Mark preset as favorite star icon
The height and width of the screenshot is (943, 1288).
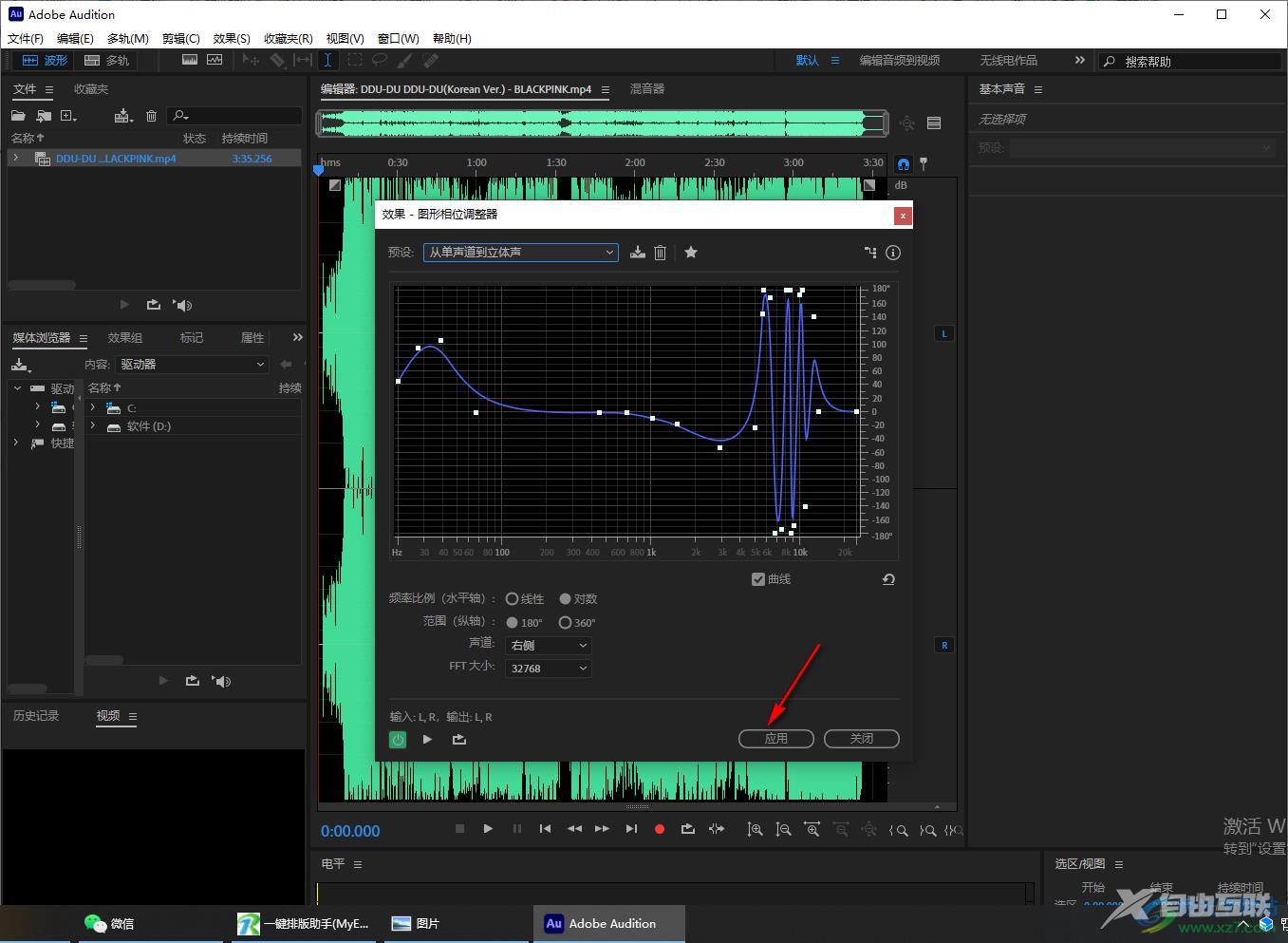click(691, 253)
